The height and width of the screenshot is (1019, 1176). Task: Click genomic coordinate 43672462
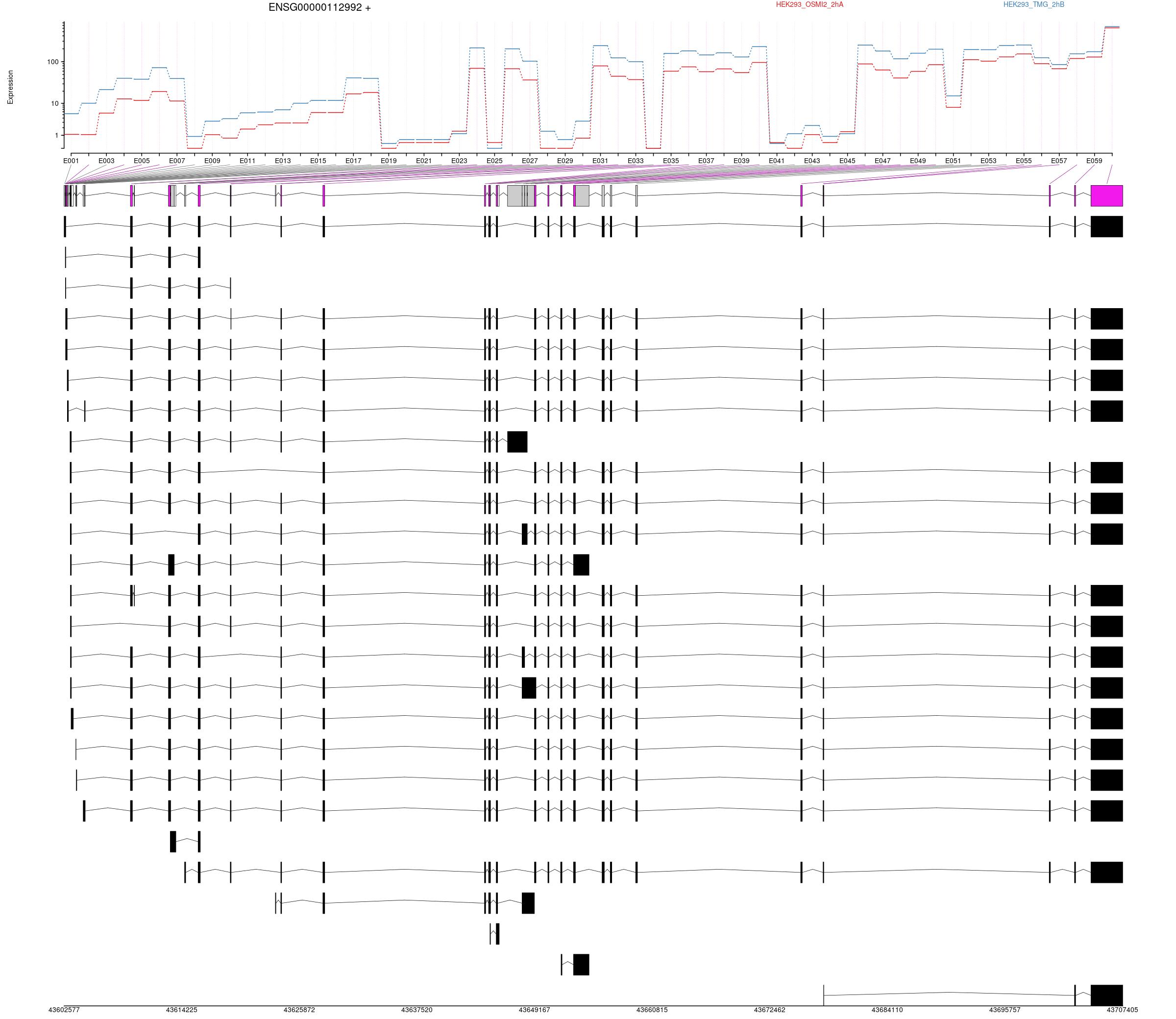(770, 1010)
